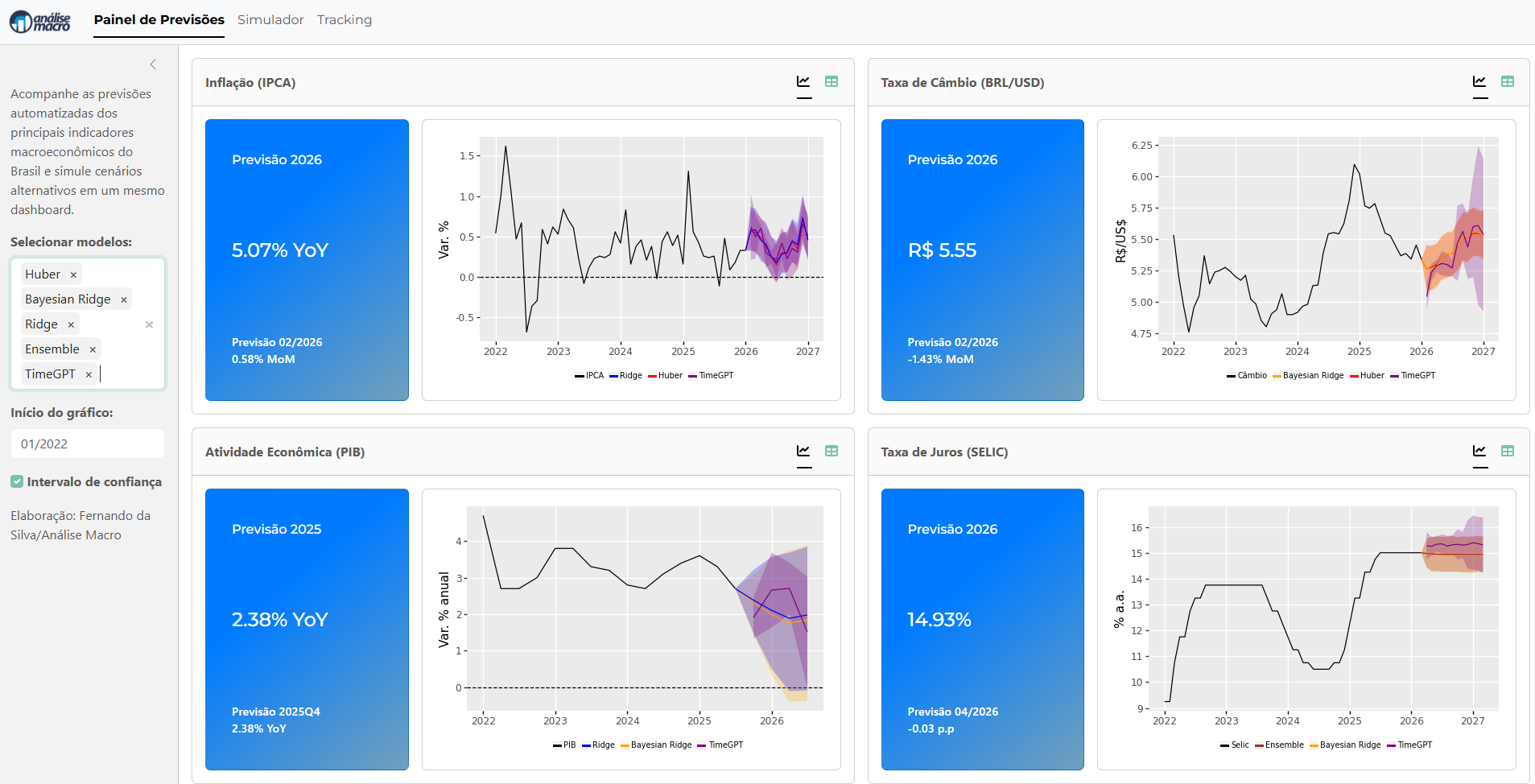Show chart view in Inflação (IPCA) card
This screenshot has height=784, width=1535.
pyautogui.click(x=803, y=82)
